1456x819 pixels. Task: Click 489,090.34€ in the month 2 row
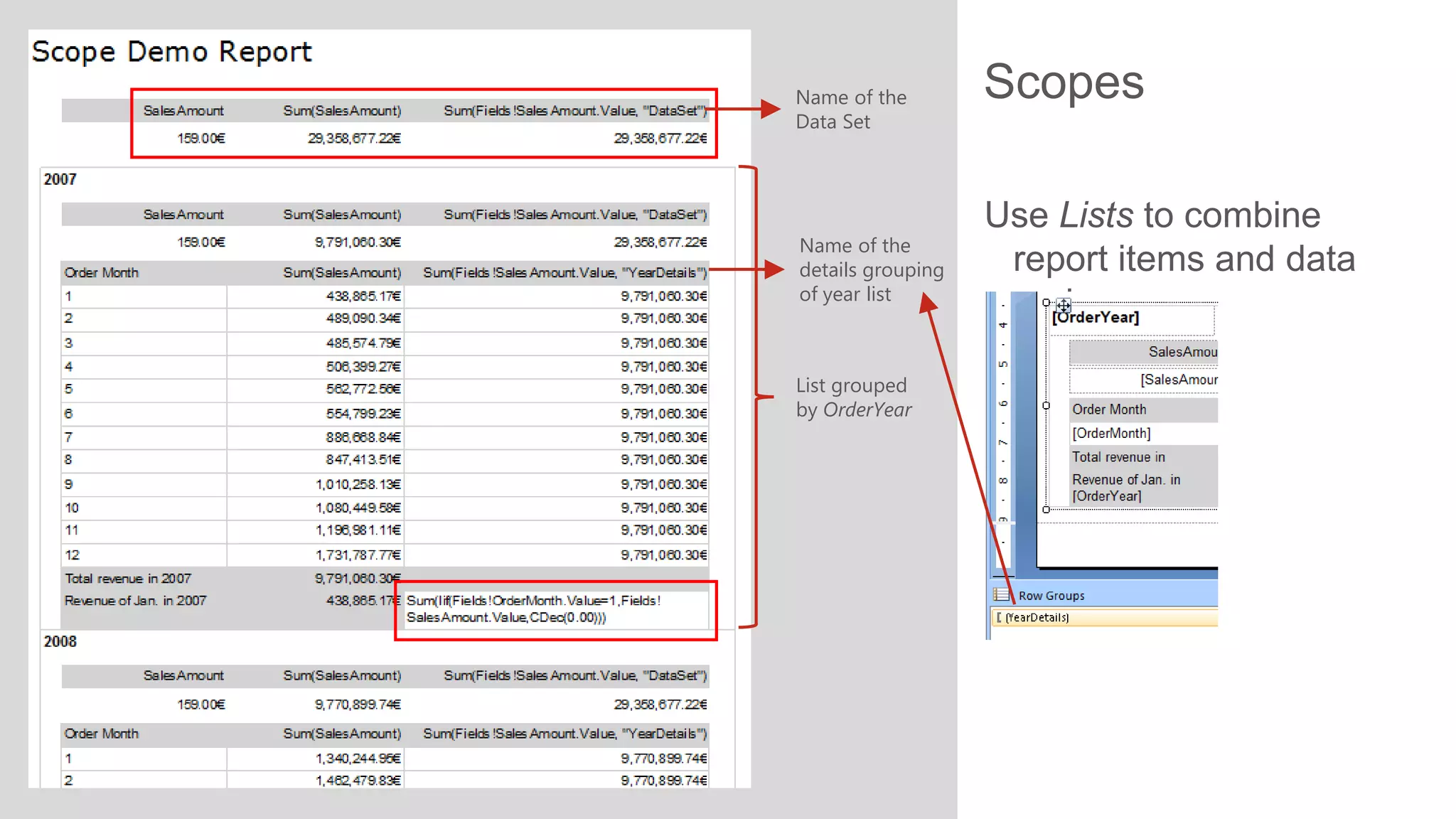tap(363, 318)
